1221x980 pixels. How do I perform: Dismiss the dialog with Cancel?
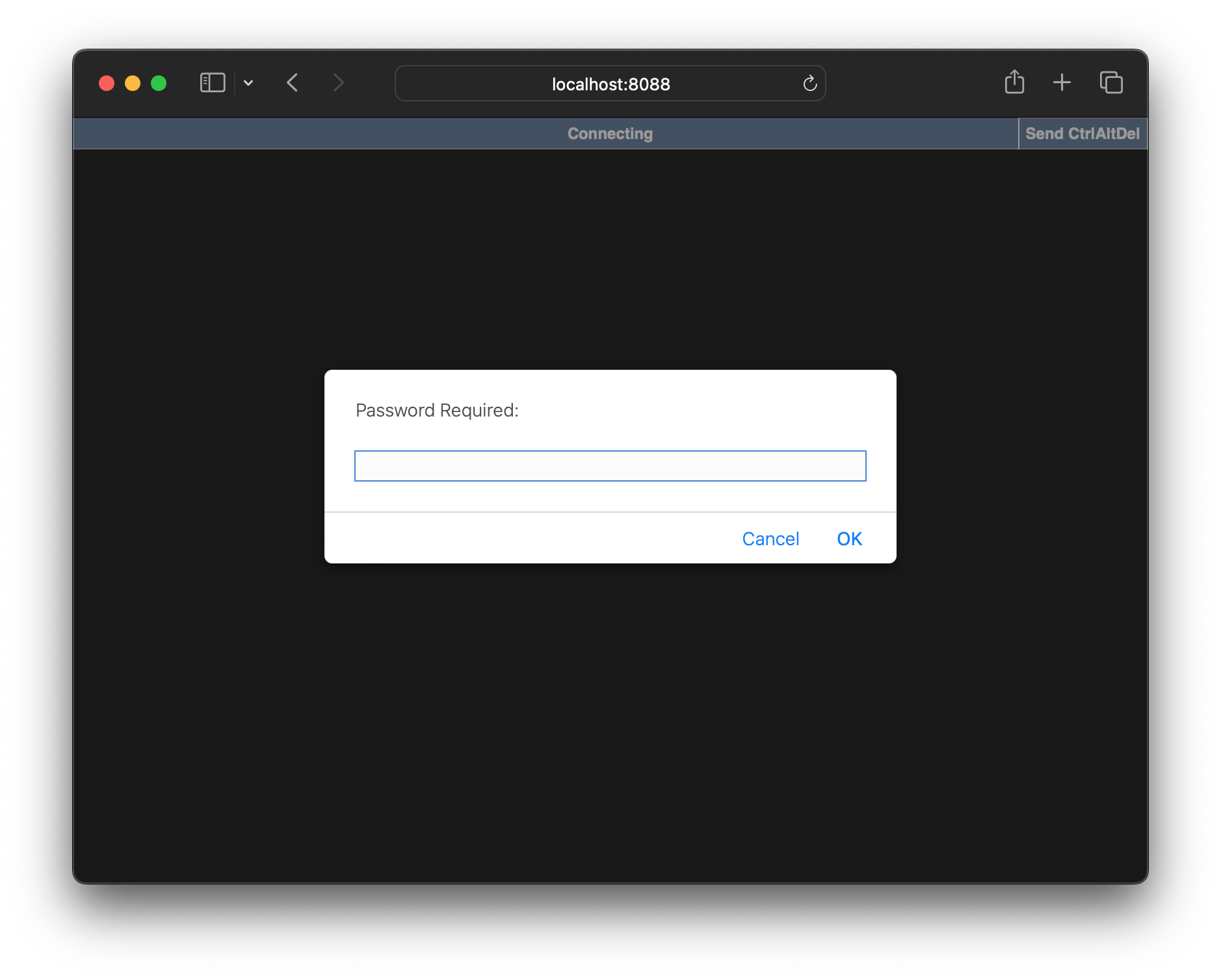point(770,538)
